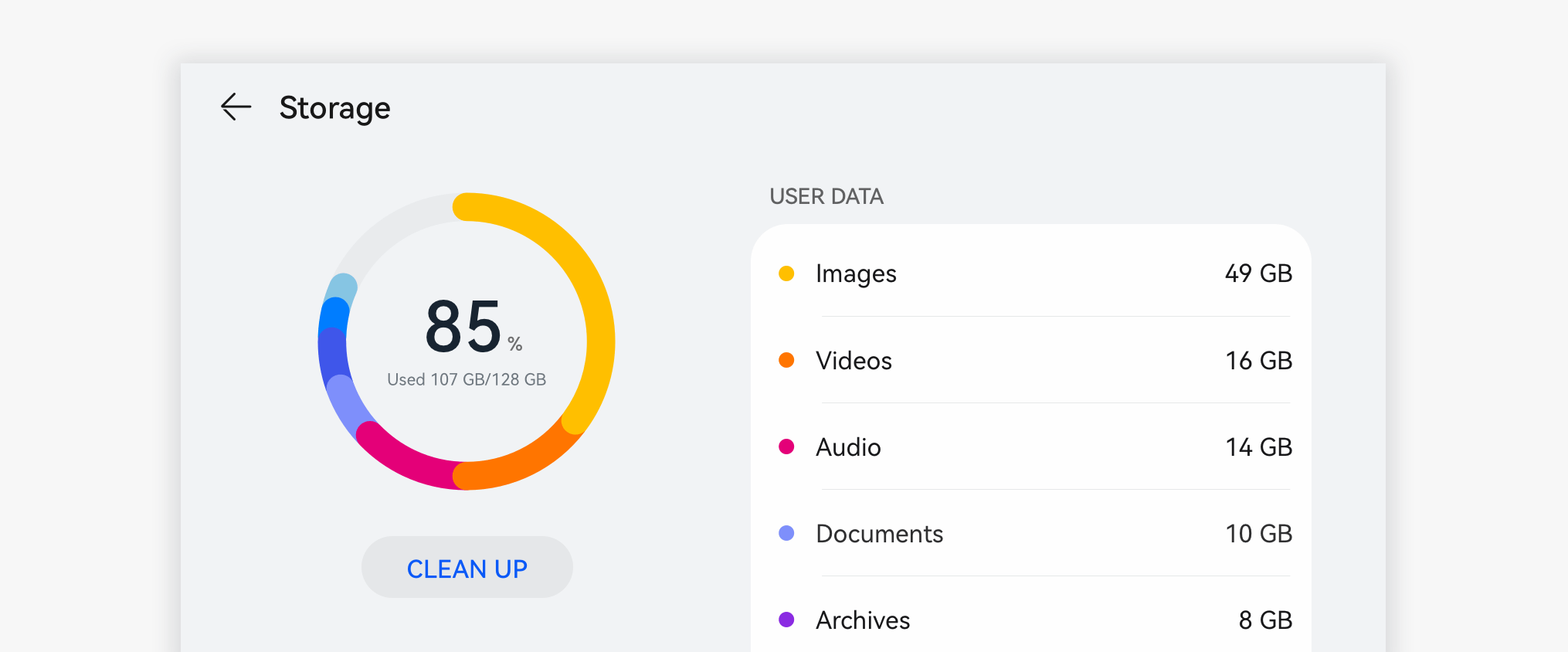The height and width of the screenshot is (652, 1568).
Task: Click the orange Videos category dot
Action: point(786,360)
